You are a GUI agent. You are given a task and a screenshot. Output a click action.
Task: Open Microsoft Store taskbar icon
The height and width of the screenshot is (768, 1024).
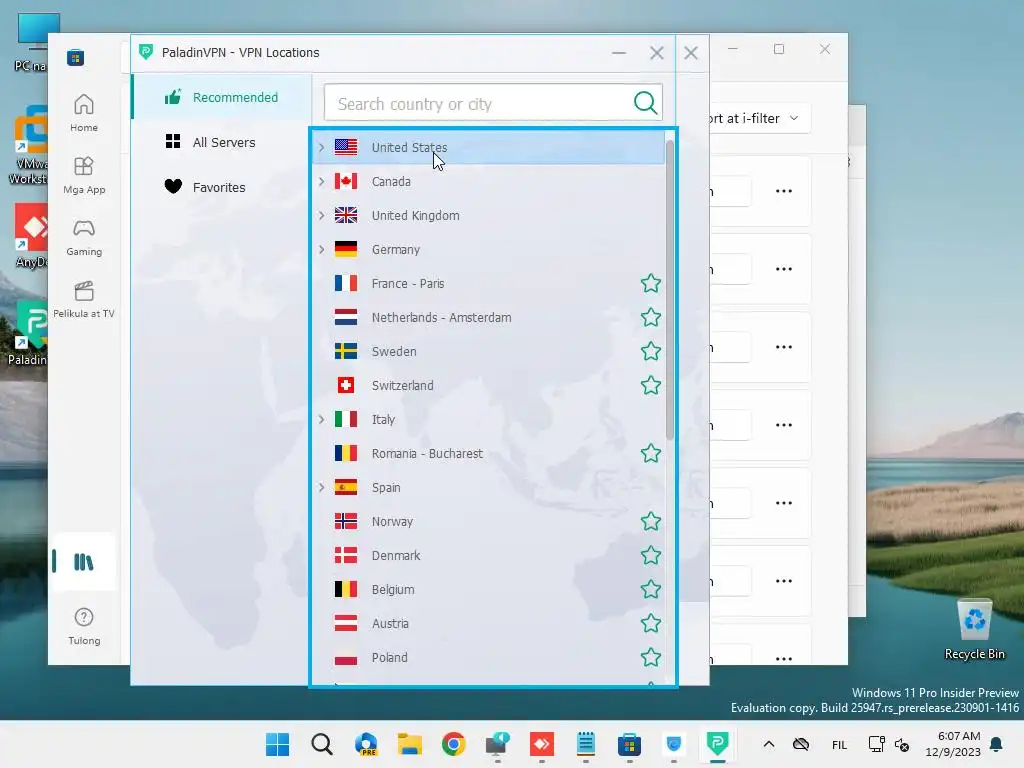pos(629,744)
